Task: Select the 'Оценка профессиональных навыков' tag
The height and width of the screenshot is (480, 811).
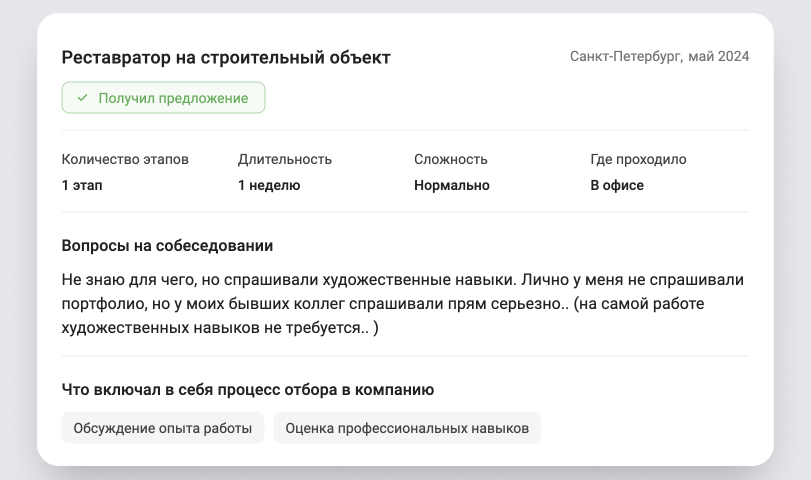Action: pos(407,428)
